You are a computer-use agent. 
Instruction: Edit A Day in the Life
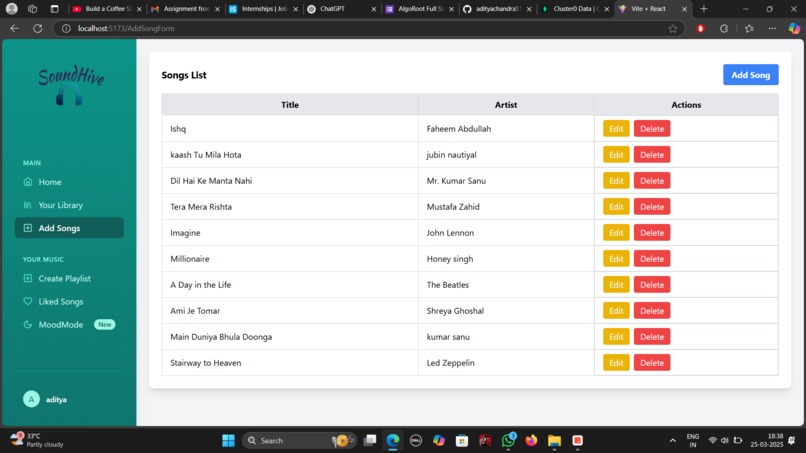pyautogui.click(x=616, y=284)
